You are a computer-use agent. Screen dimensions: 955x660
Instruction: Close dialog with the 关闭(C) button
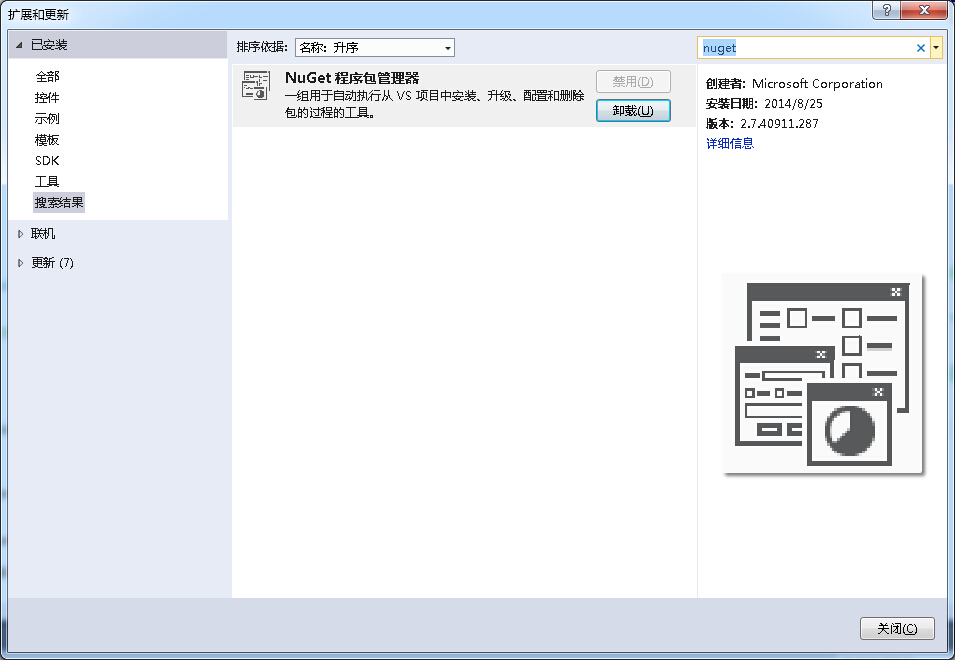coord(897,628)
